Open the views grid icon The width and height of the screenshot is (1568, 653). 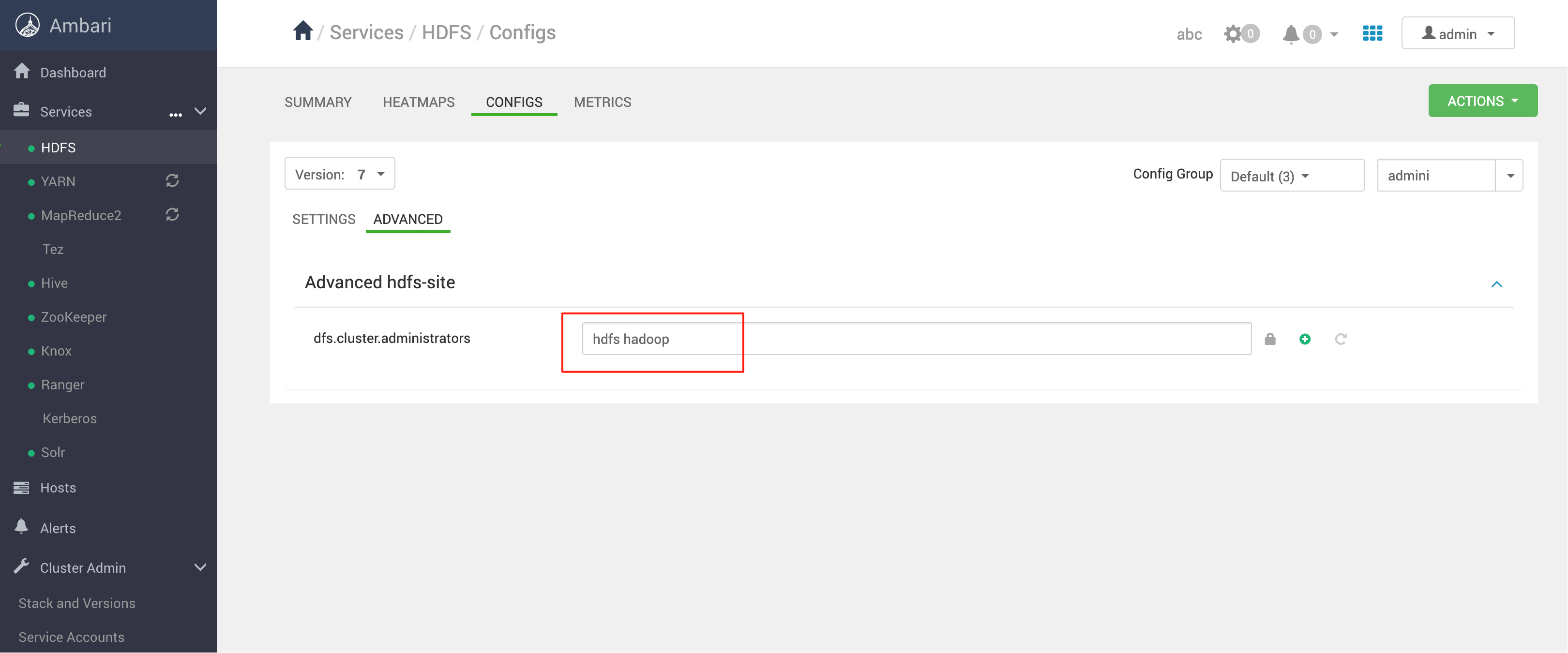pyautogui.click(x=1372, y=33)
